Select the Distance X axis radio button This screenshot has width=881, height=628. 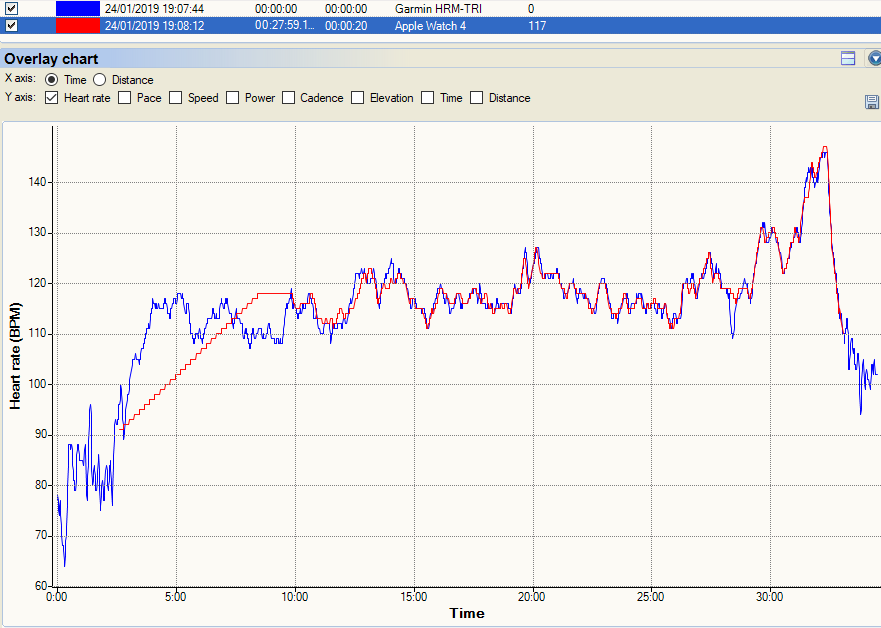point(99,79)
